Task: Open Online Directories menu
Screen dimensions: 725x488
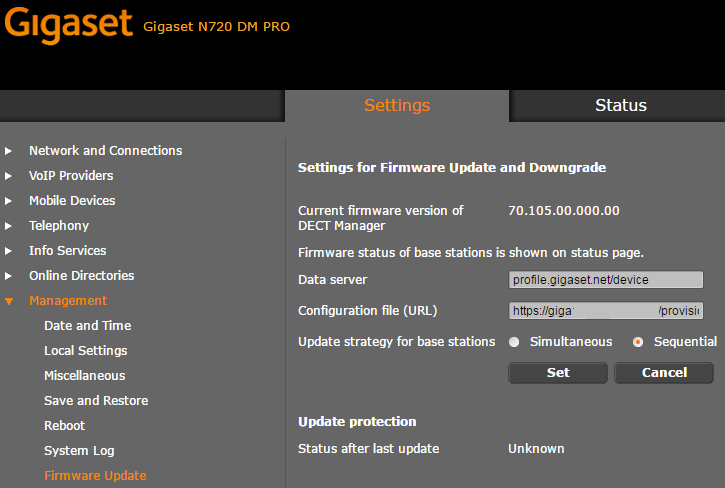Action: [81, 276]
